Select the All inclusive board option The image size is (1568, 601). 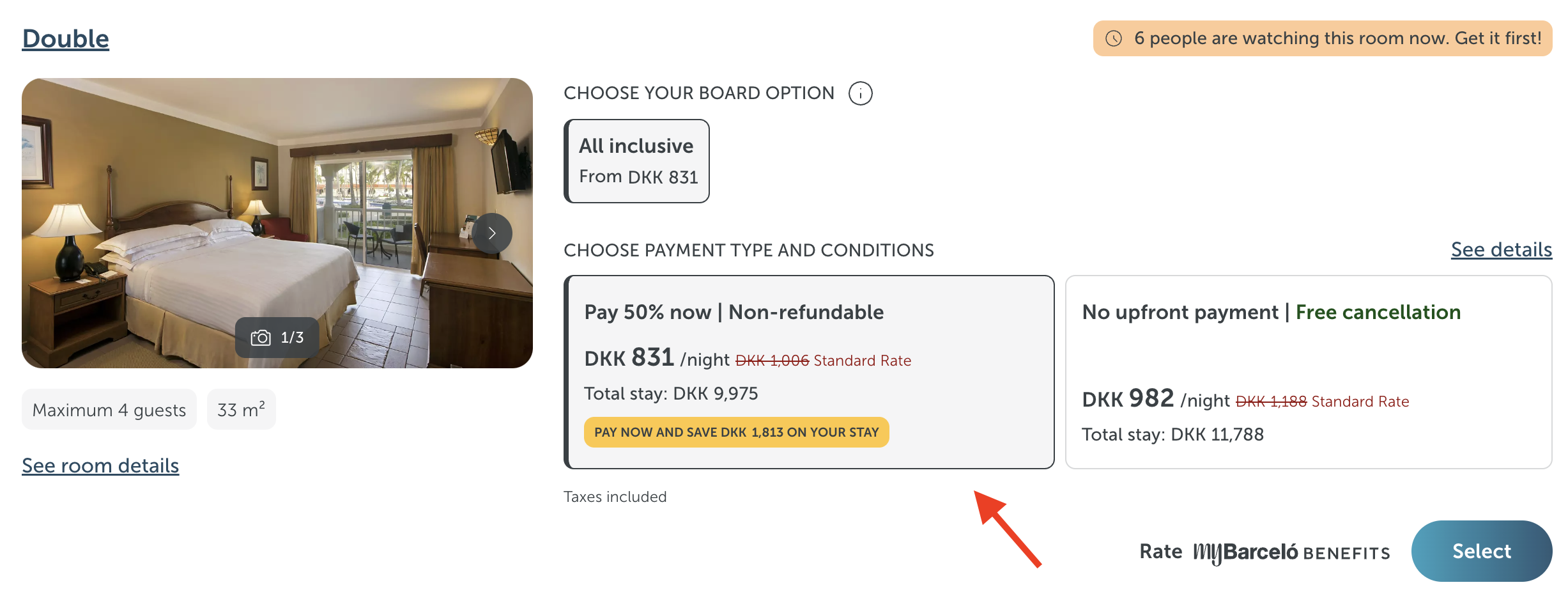click(x=637, y=161)
